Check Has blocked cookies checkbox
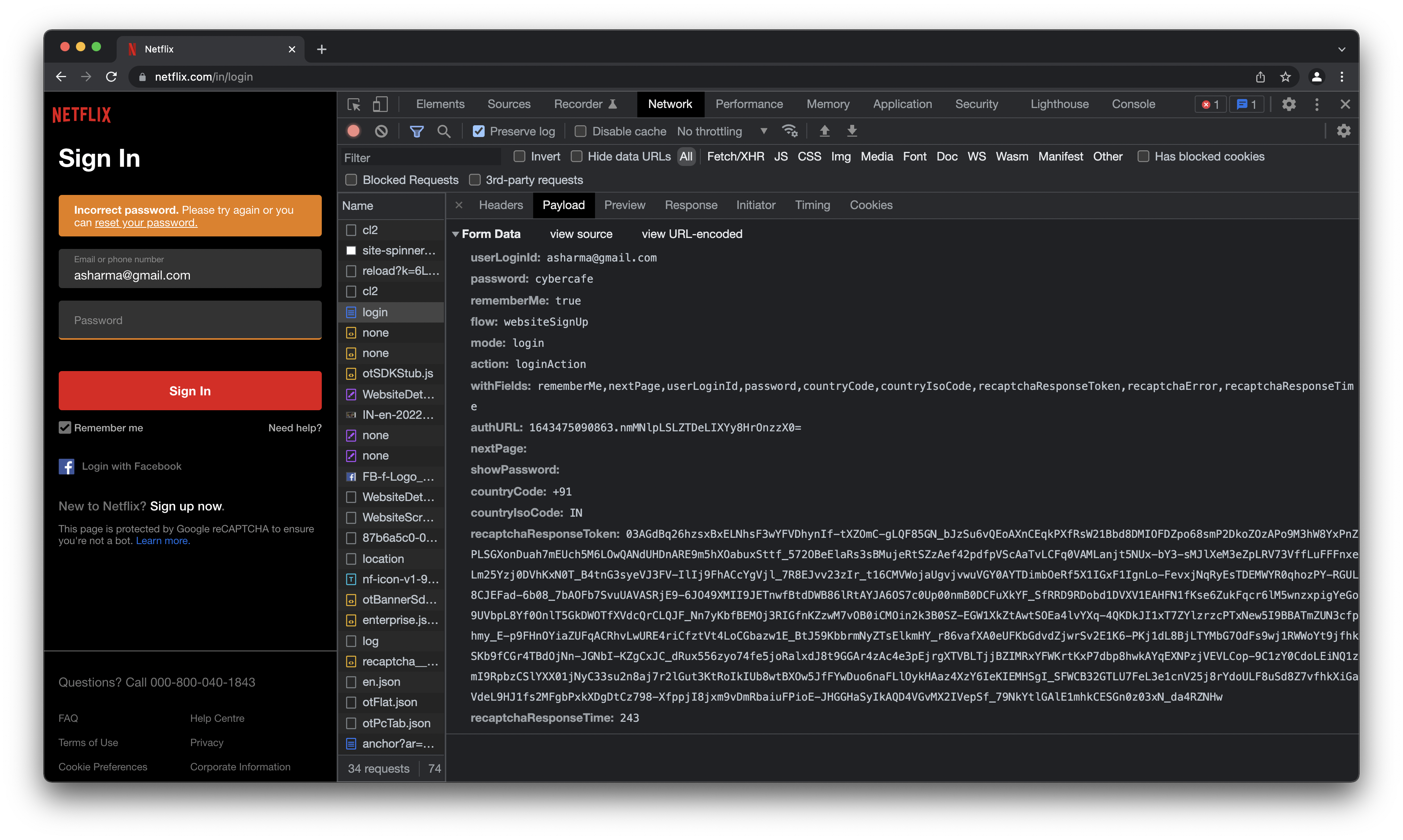 point(1143,156)
